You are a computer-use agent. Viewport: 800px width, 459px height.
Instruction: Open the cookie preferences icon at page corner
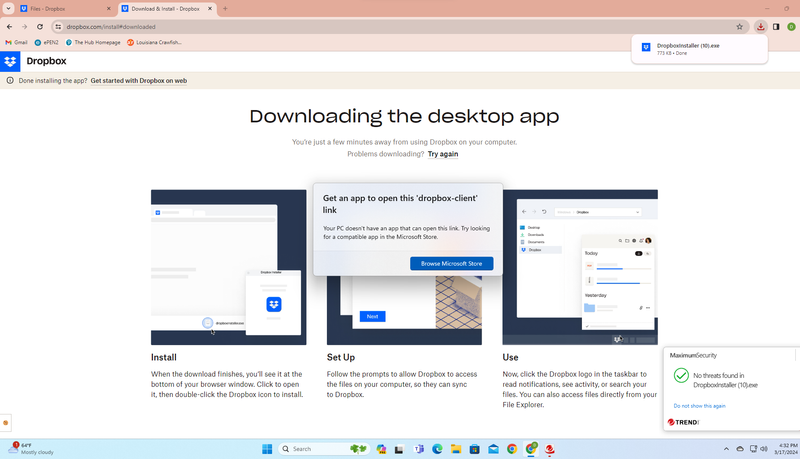tap(6, 422)
